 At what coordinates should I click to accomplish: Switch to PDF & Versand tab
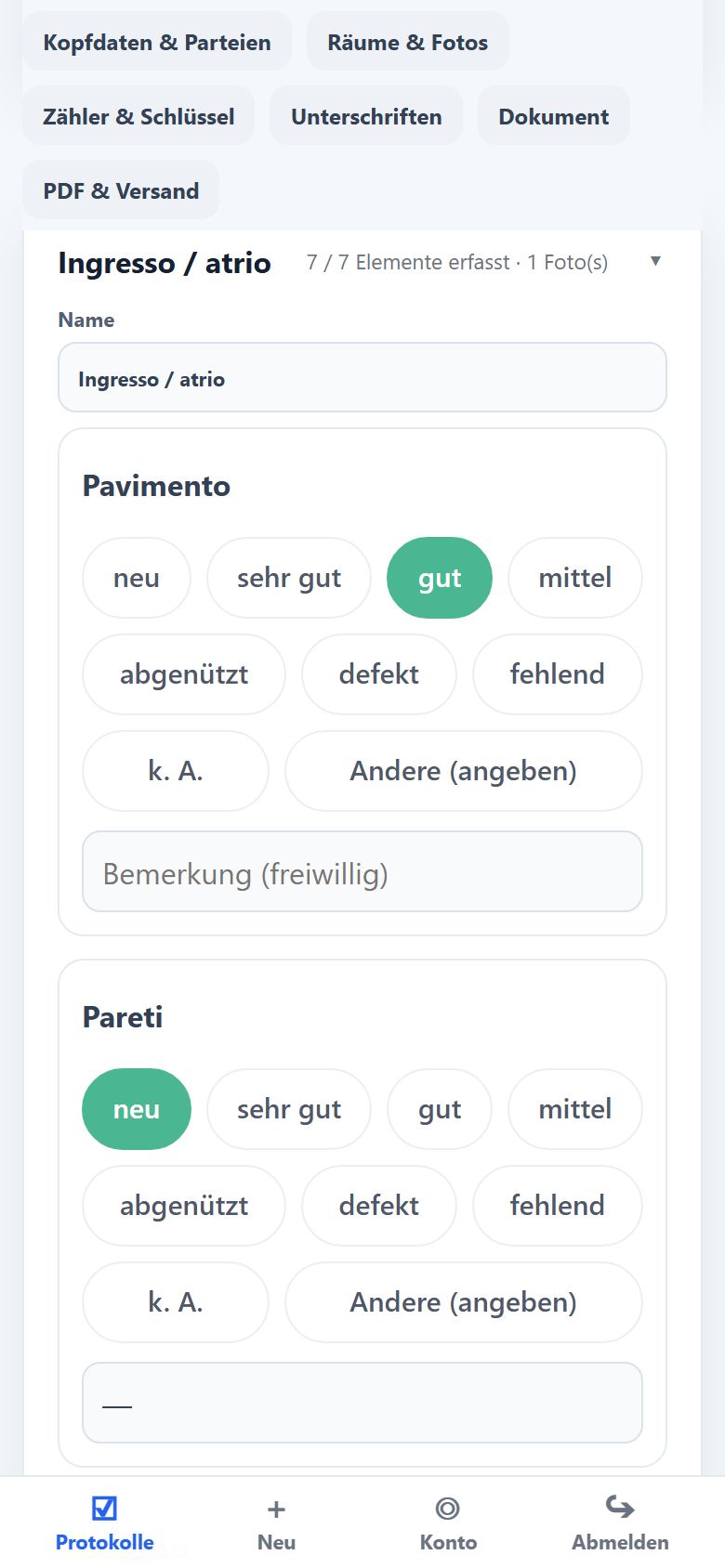121,190
